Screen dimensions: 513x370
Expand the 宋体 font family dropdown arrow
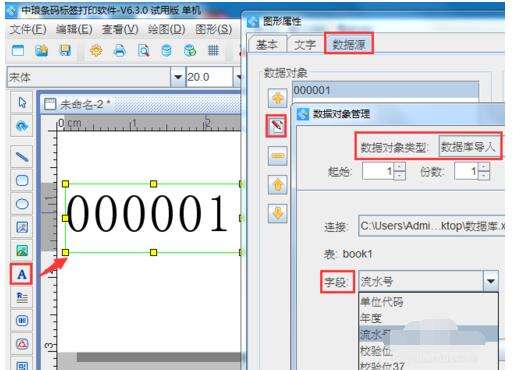[x=178, y=77]
